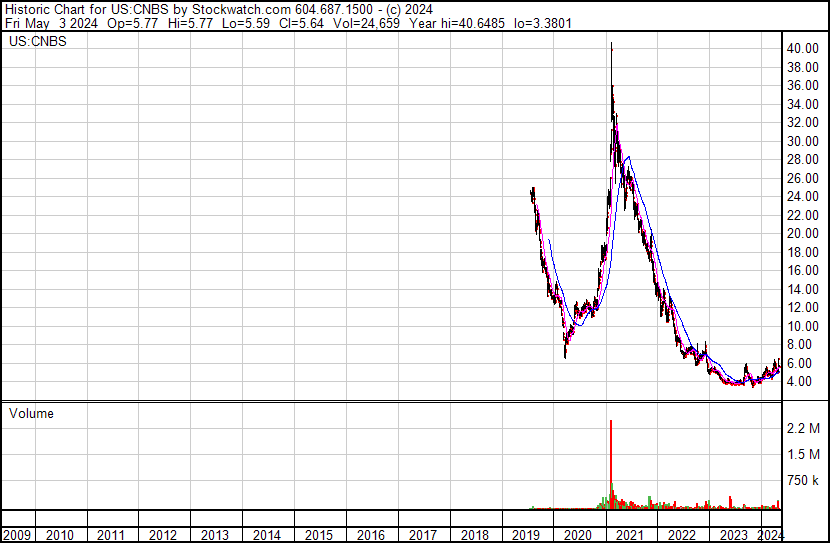The width and height of the screenshot is (830, 543).
Task: Click the 'Op=5.77' open price value
Action: coord(132,23)
